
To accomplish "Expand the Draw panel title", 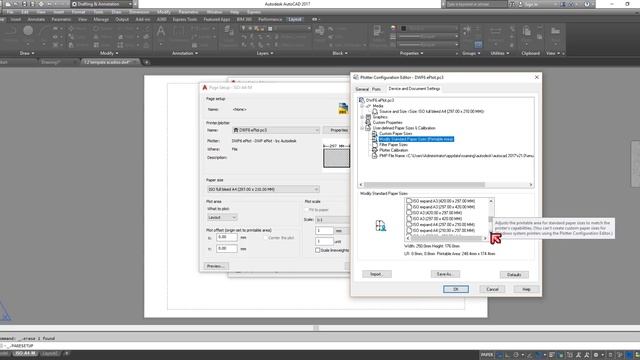I will coord(27,53).
